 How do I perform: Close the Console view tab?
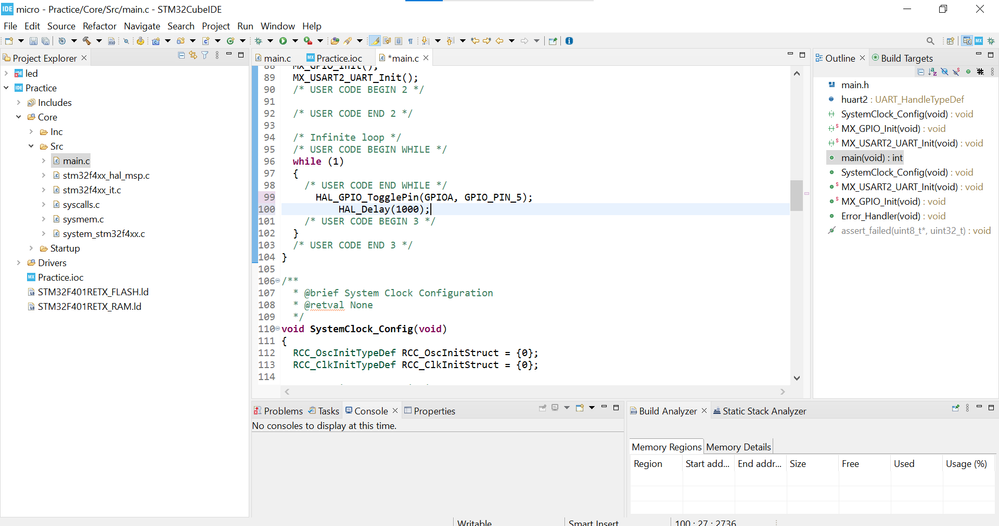point(395,411)
